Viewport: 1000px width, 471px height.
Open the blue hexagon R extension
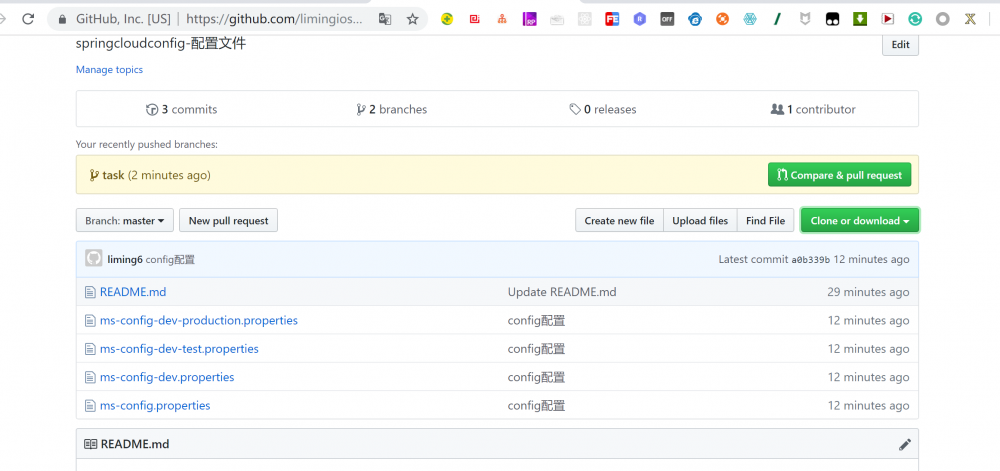pos(640,19)
